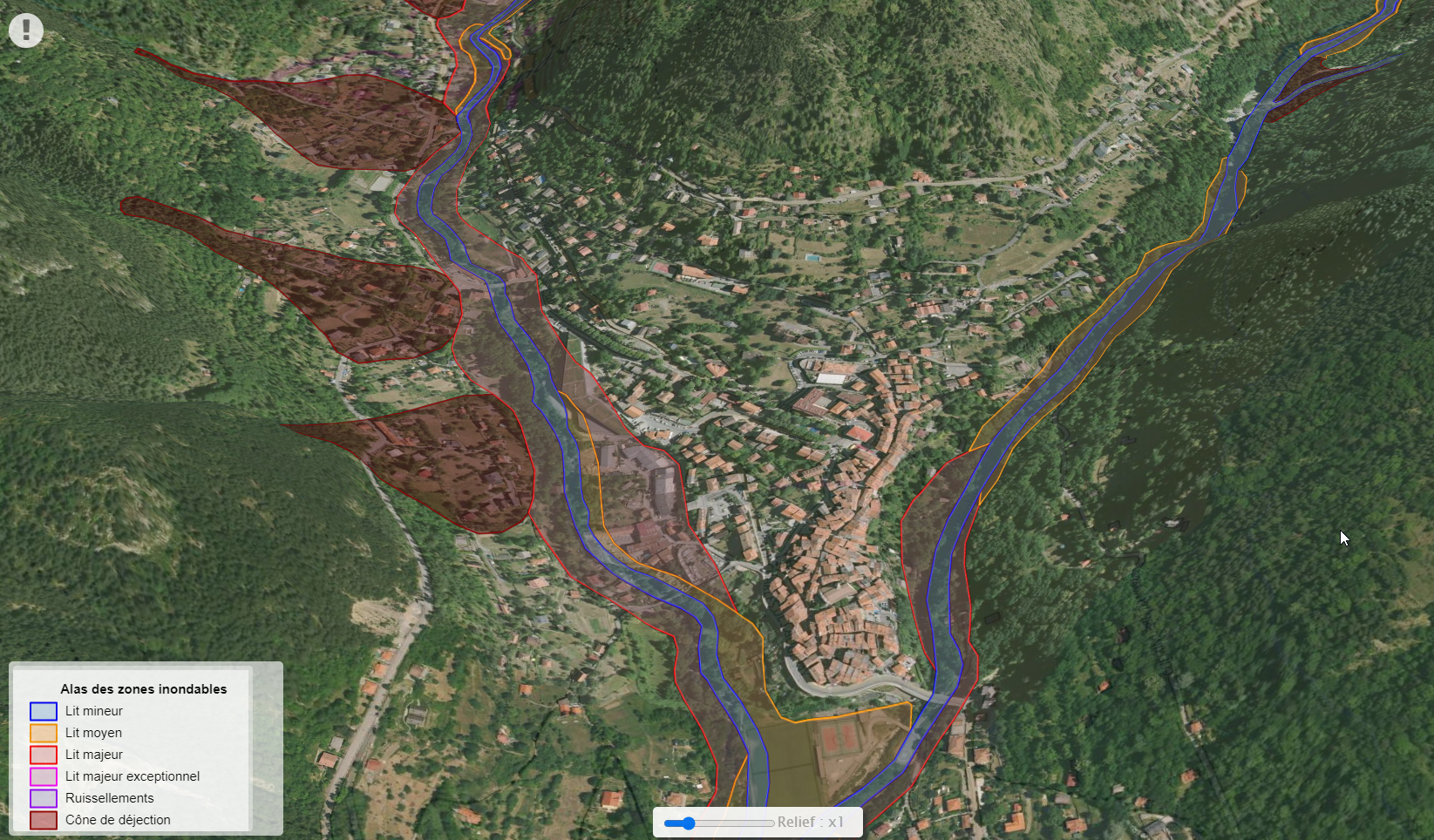The width and height of the screenshot is (1434, 840).
Task: Click the large white-roofed building above village
Action: [831, 379]
